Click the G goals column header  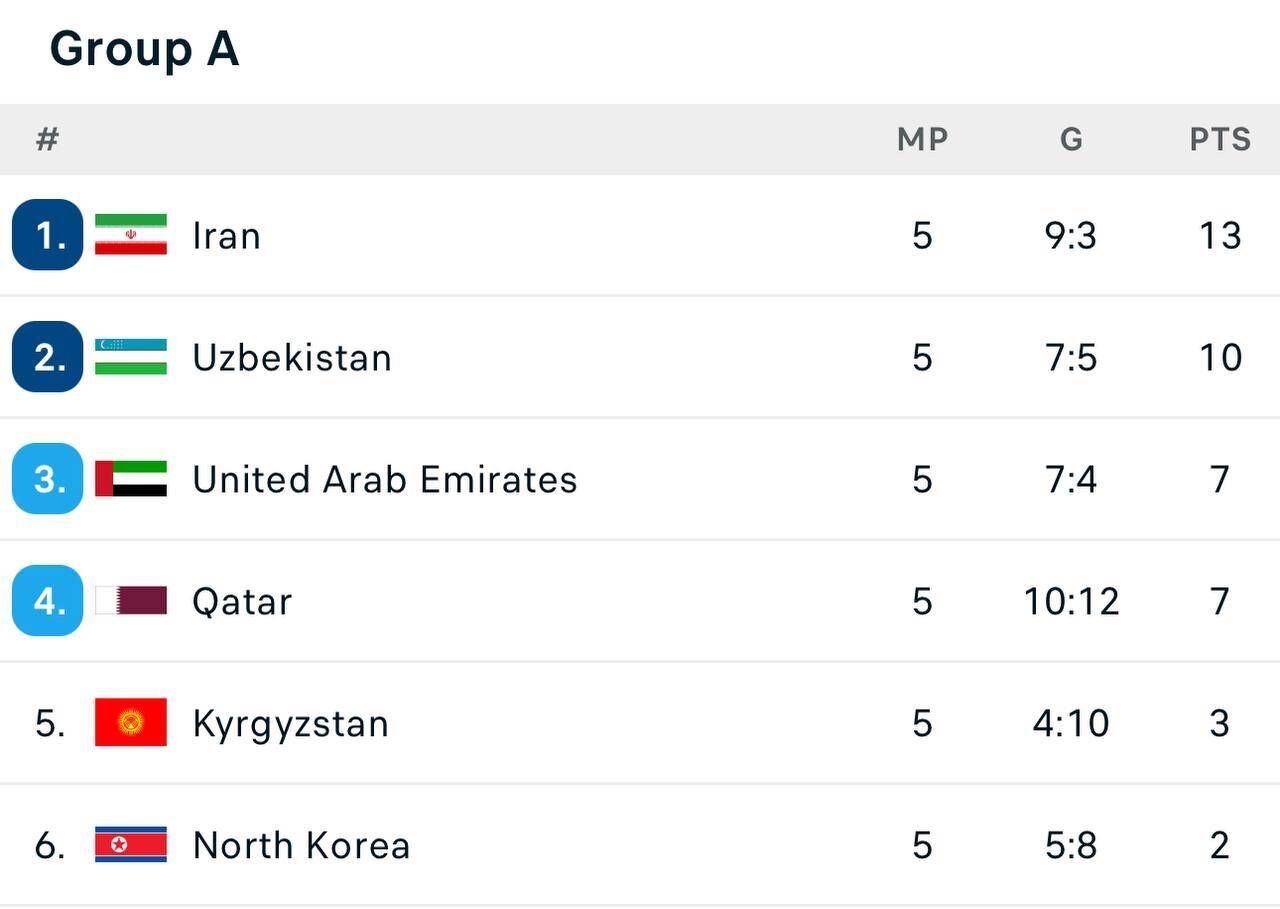[1071, 139]
